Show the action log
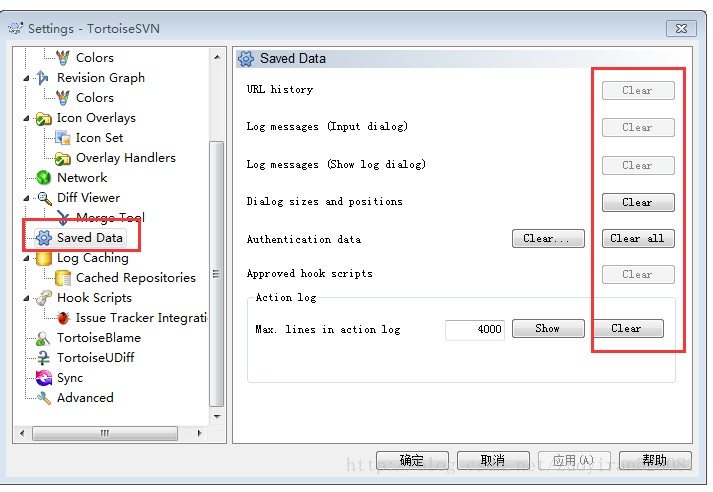Viewport: 713px width, 492px height. 548,328
